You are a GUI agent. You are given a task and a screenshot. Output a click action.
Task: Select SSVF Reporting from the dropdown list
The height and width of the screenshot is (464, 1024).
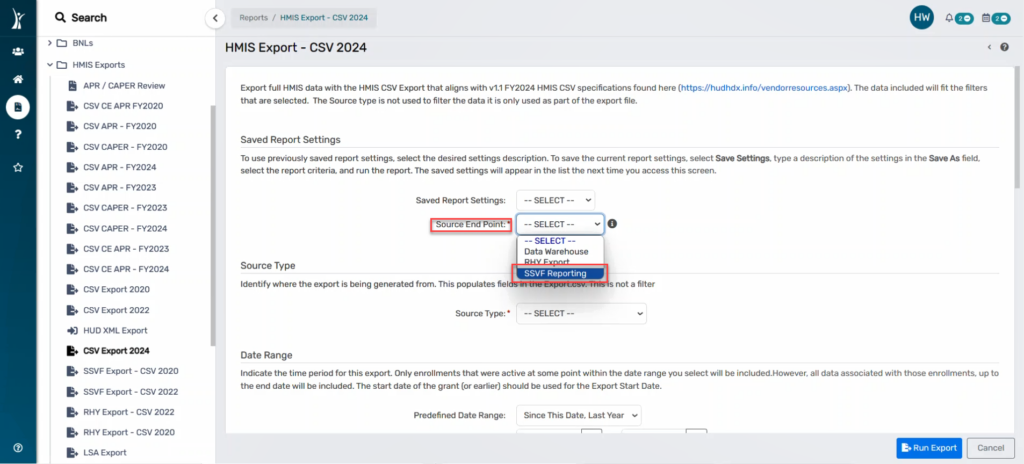coord(560,273)
